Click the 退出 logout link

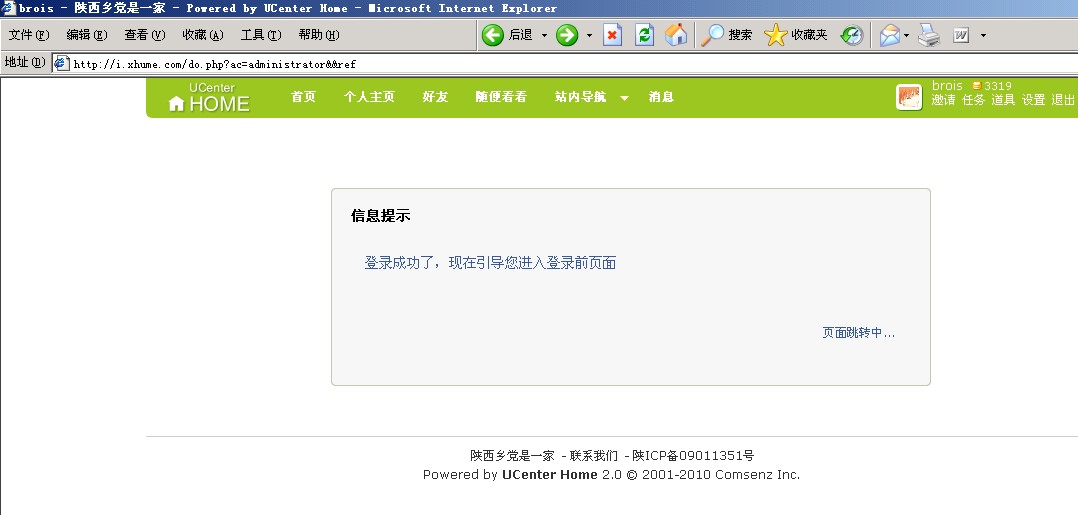[x=1063, y=100]
